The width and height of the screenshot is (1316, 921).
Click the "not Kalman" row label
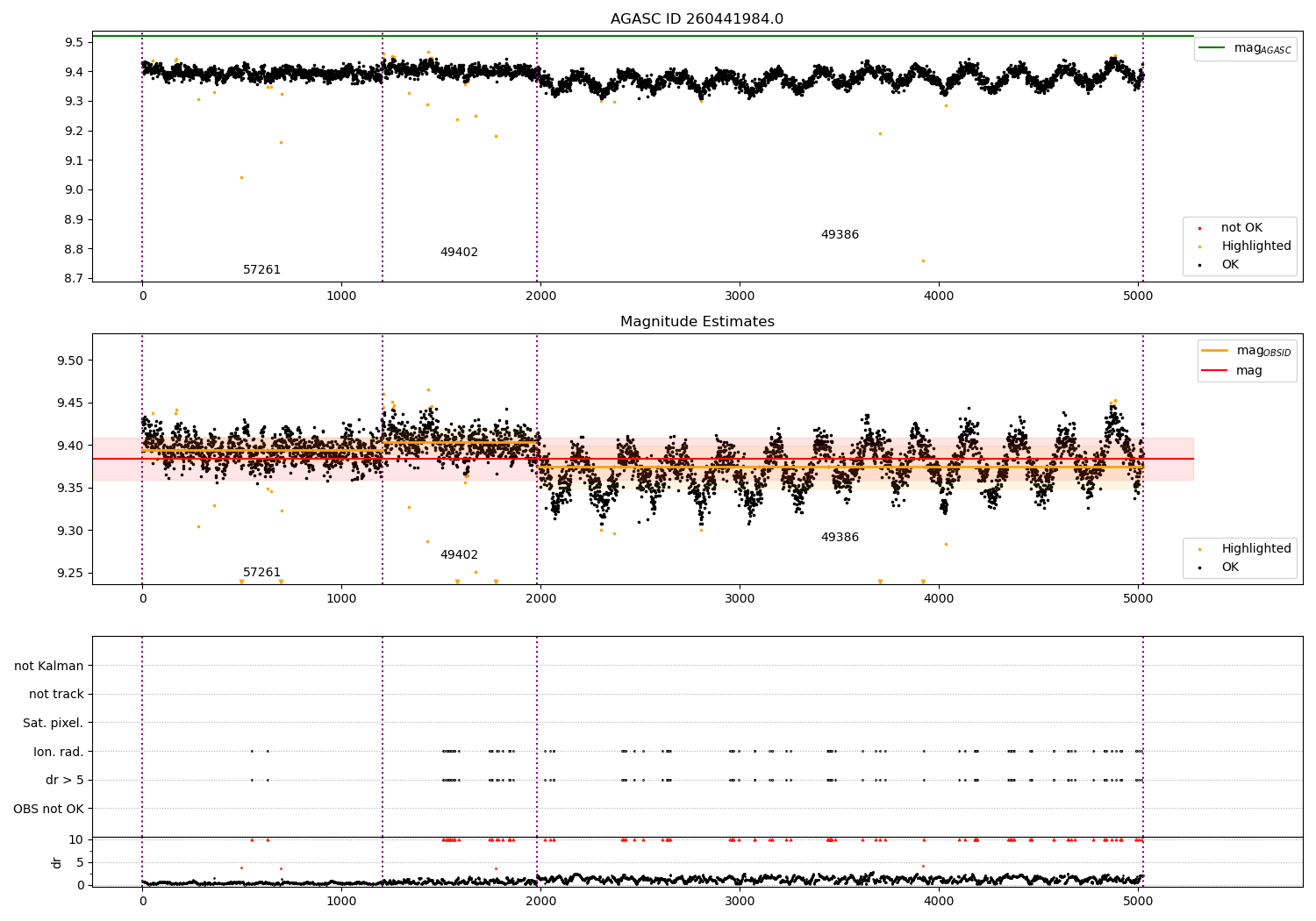[x=49, y=666]
